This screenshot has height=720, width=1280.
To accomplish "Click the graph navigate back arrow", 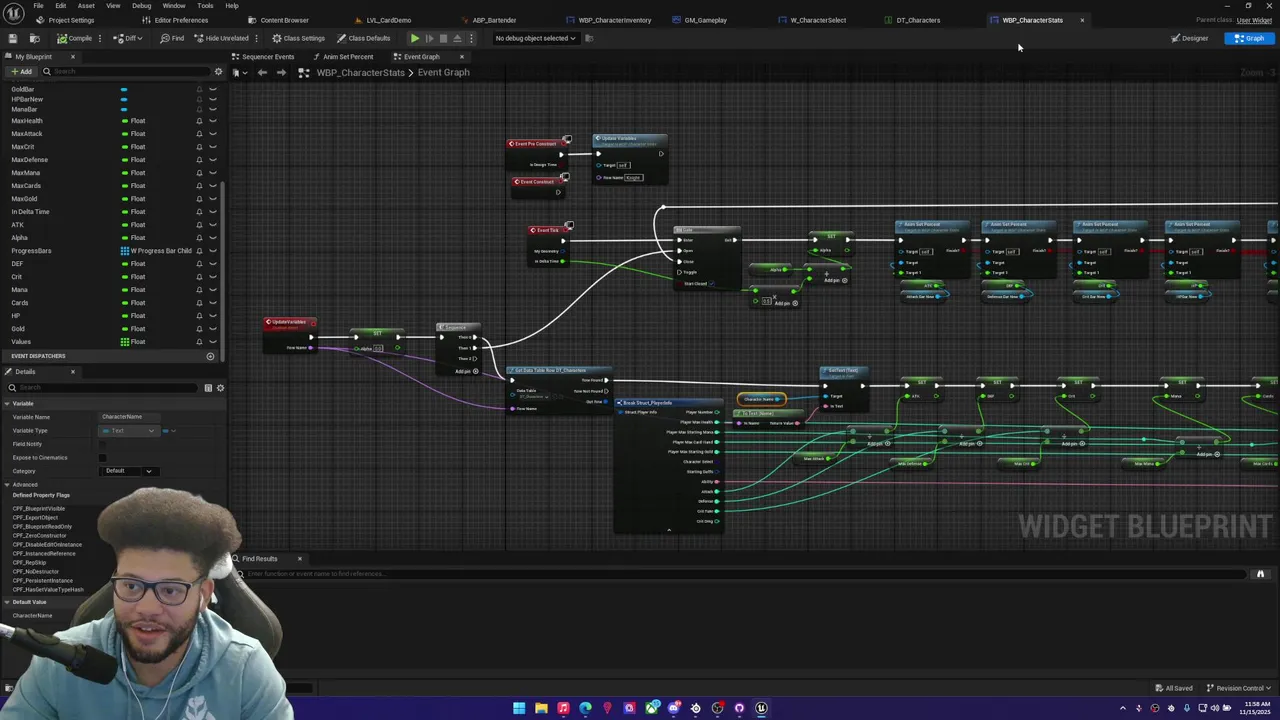I will [262, 72].
